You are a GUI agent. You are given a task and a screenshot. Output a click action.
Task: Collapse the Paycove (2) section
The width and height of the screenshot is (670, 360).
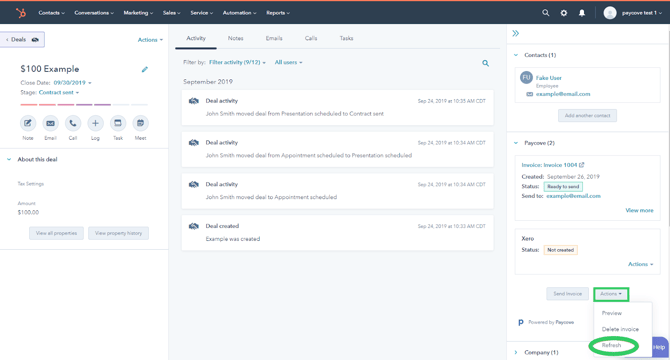click(x=516, y=143)
